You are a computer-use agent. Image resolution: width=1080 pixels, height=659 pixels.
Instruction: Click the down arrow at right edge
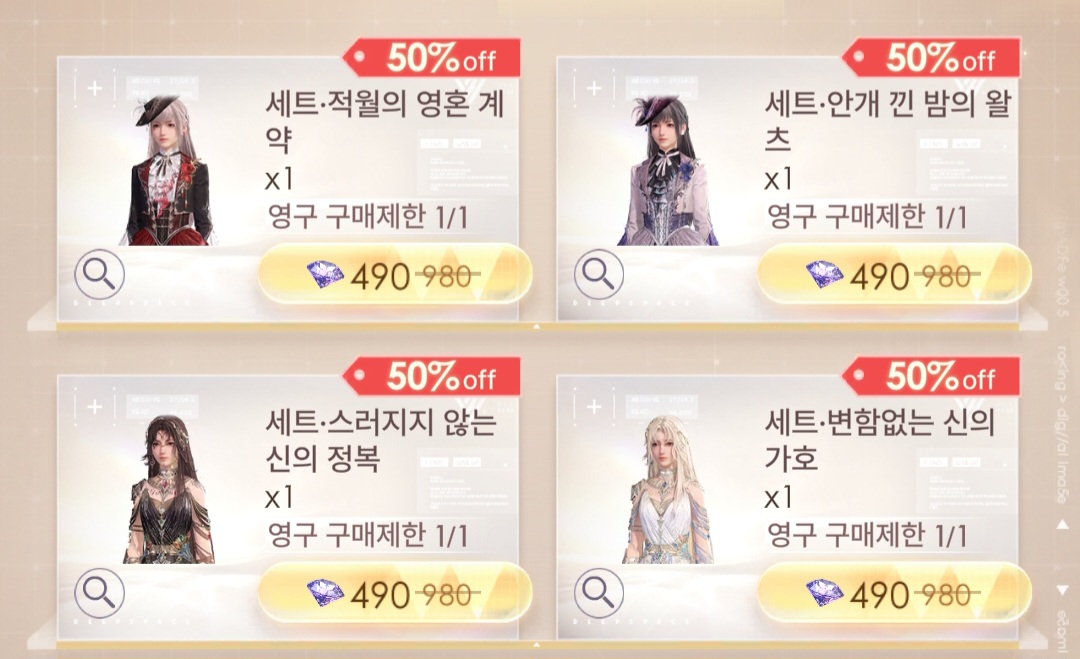point(1063,590)
